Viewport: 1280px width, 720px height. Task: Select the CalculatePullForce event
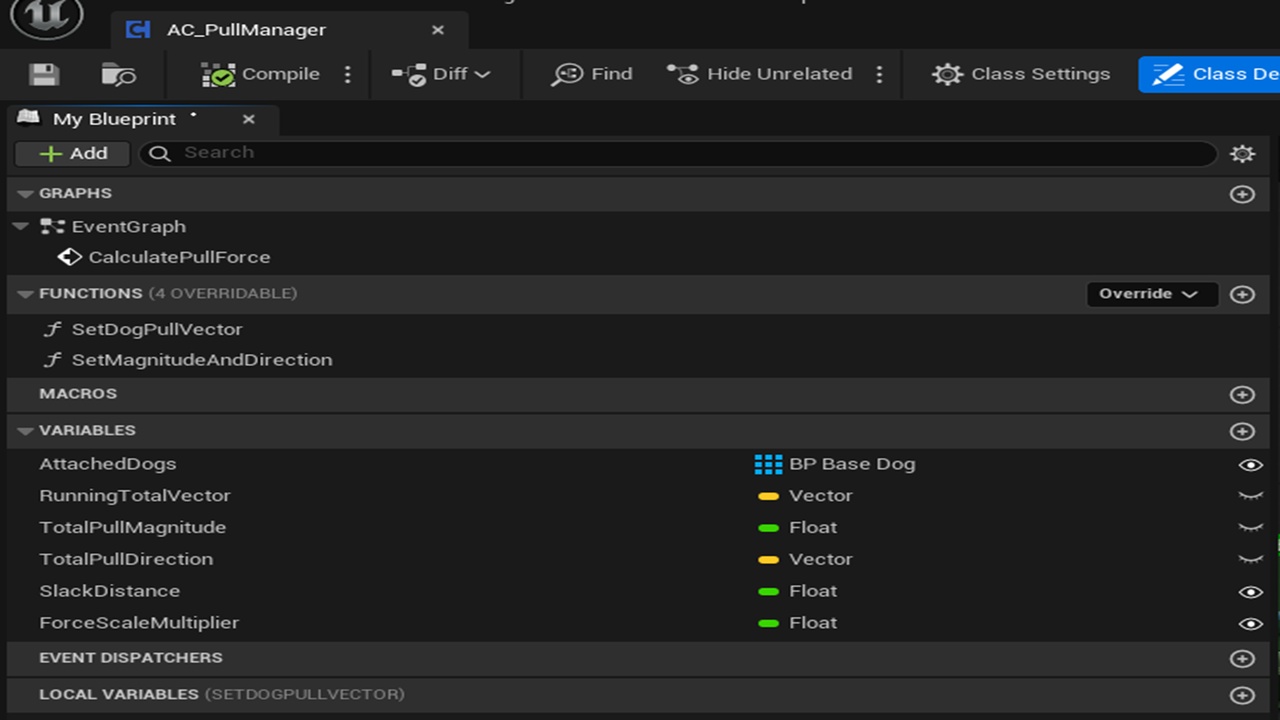(179, 257)
